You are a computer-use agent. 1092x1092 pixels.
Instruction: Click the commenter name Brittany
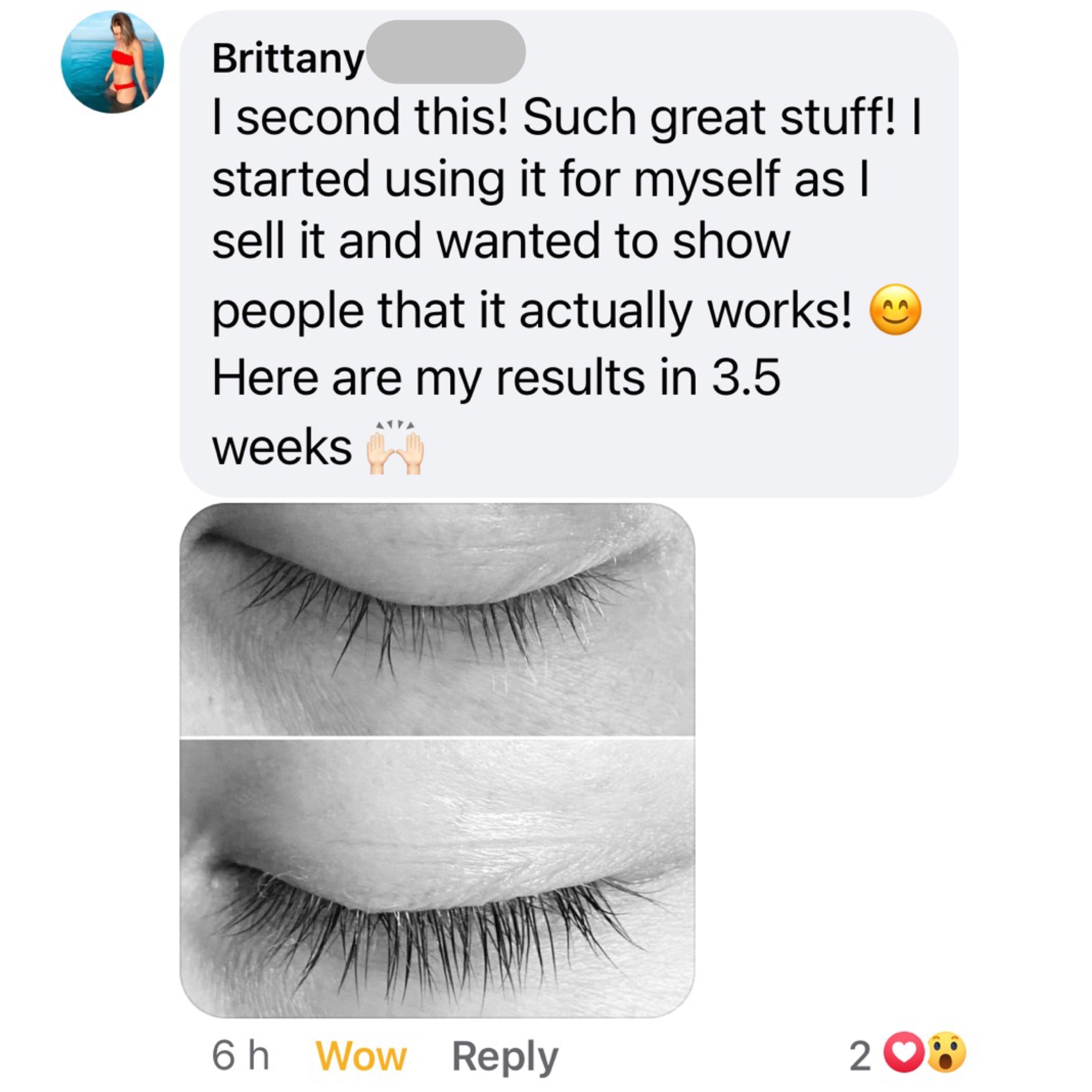(x=288, y=58)
